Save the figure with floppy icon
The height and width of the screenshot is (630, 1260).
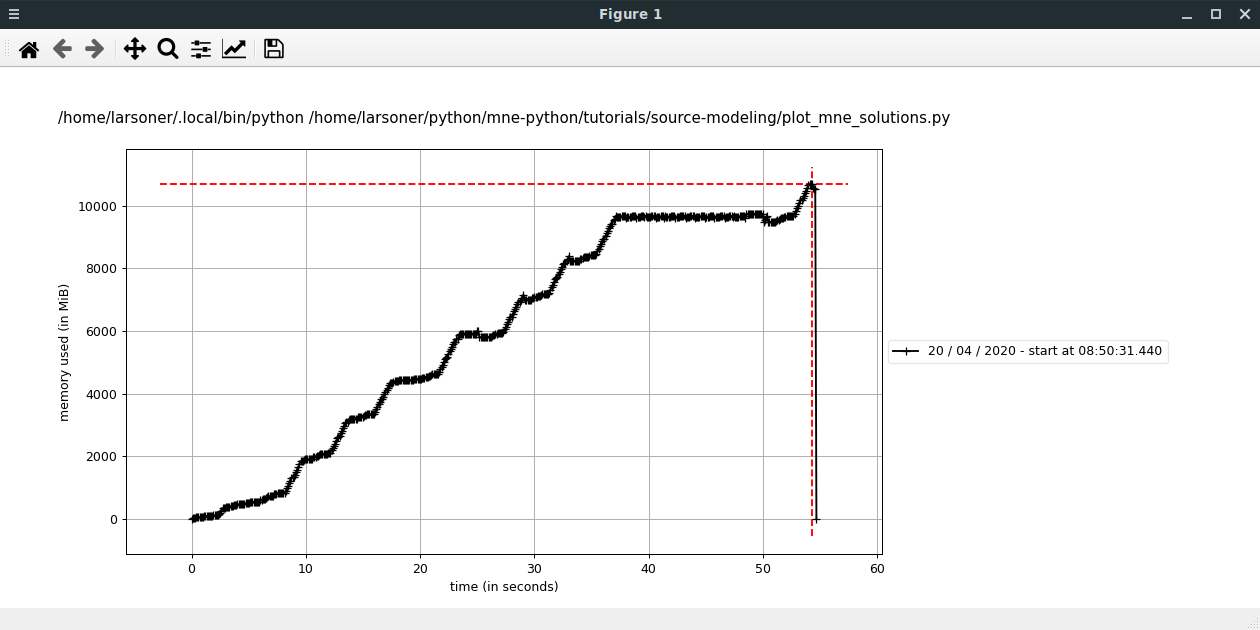274,49
